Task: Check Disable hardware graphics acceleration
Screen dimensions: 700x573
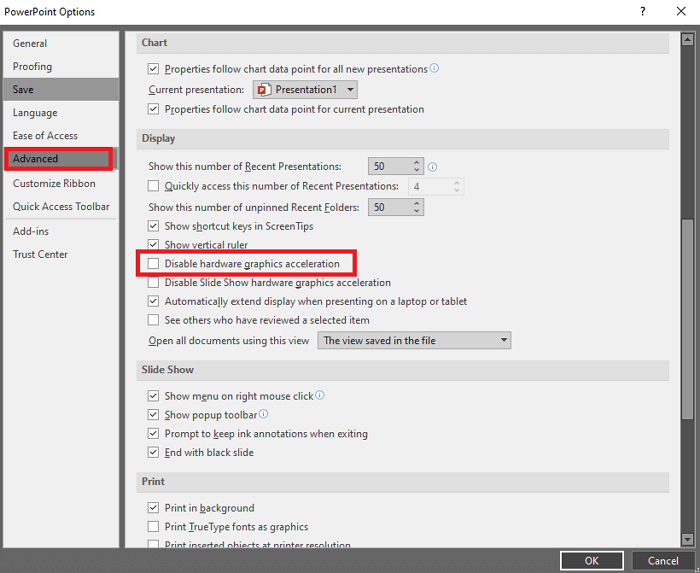Action: point(153,263)
